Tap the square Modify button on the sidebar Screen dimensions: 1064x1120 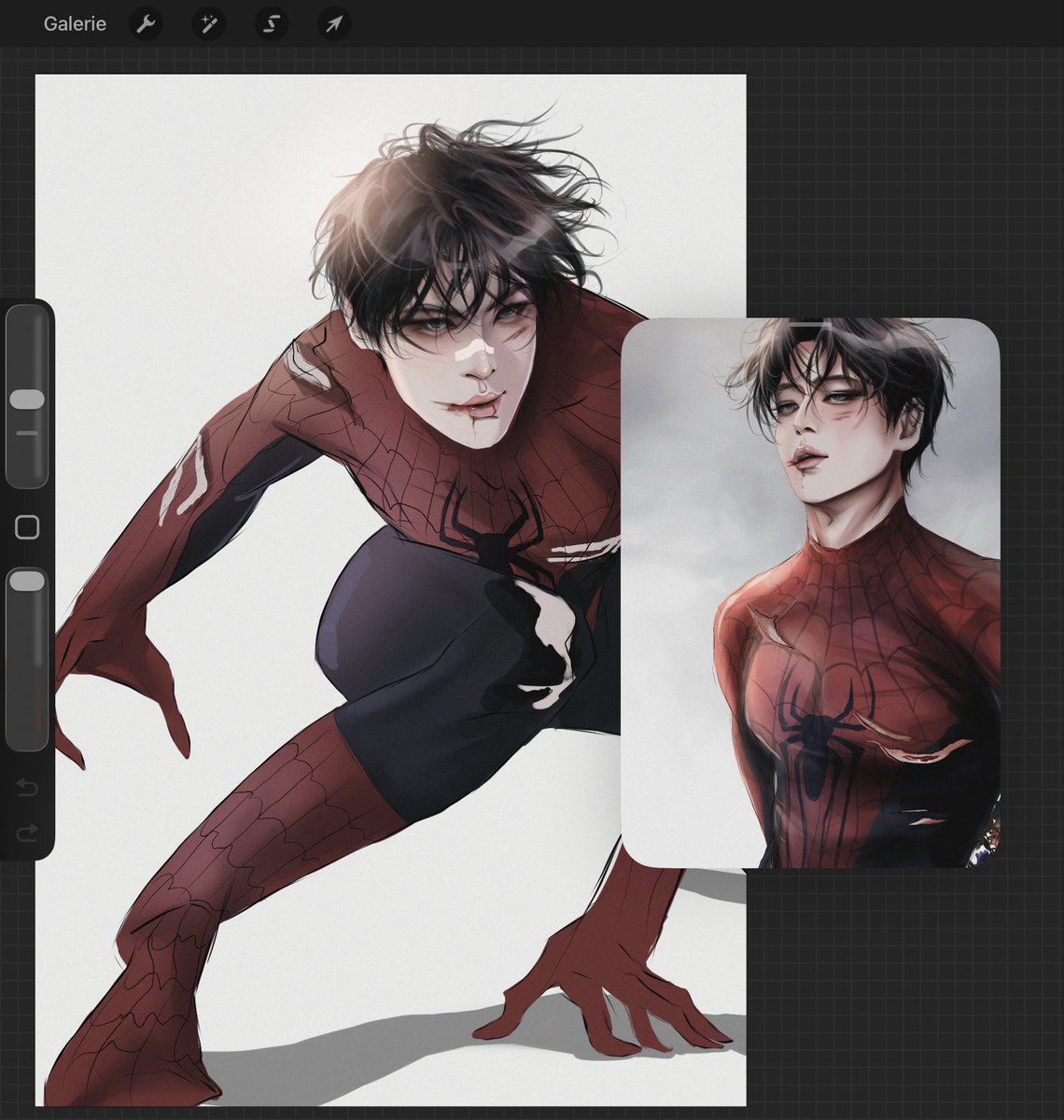25,527
